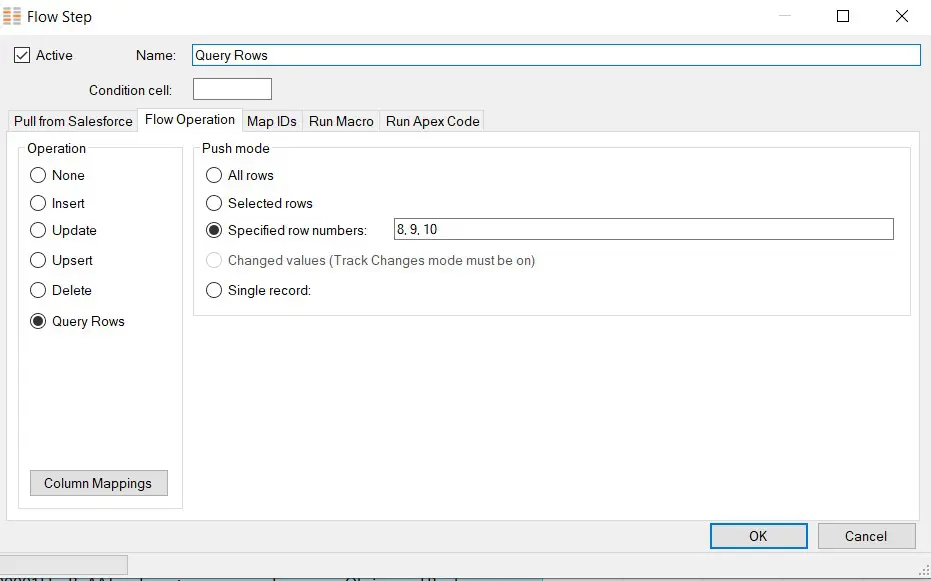Toggle the Active checkbox
The height and width of the screenshot is (581, 931).
(x=21, y=55)
